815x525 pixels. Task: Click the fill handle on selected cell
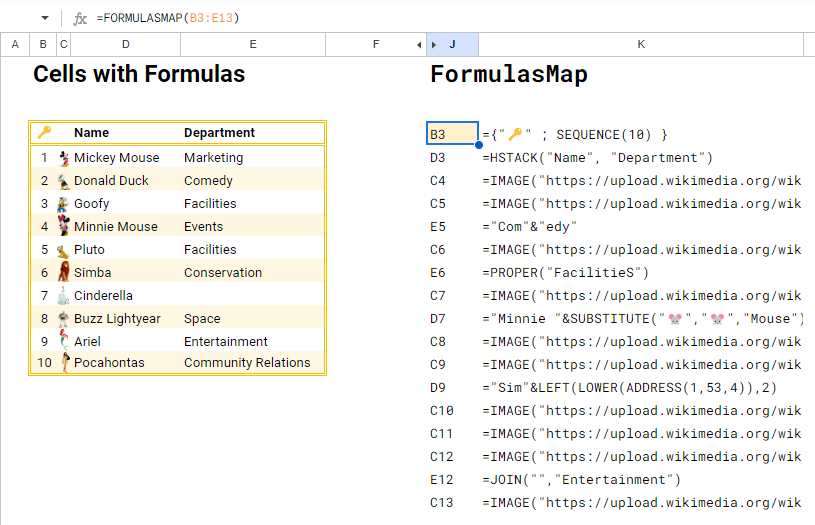click(x=479, y=145)
